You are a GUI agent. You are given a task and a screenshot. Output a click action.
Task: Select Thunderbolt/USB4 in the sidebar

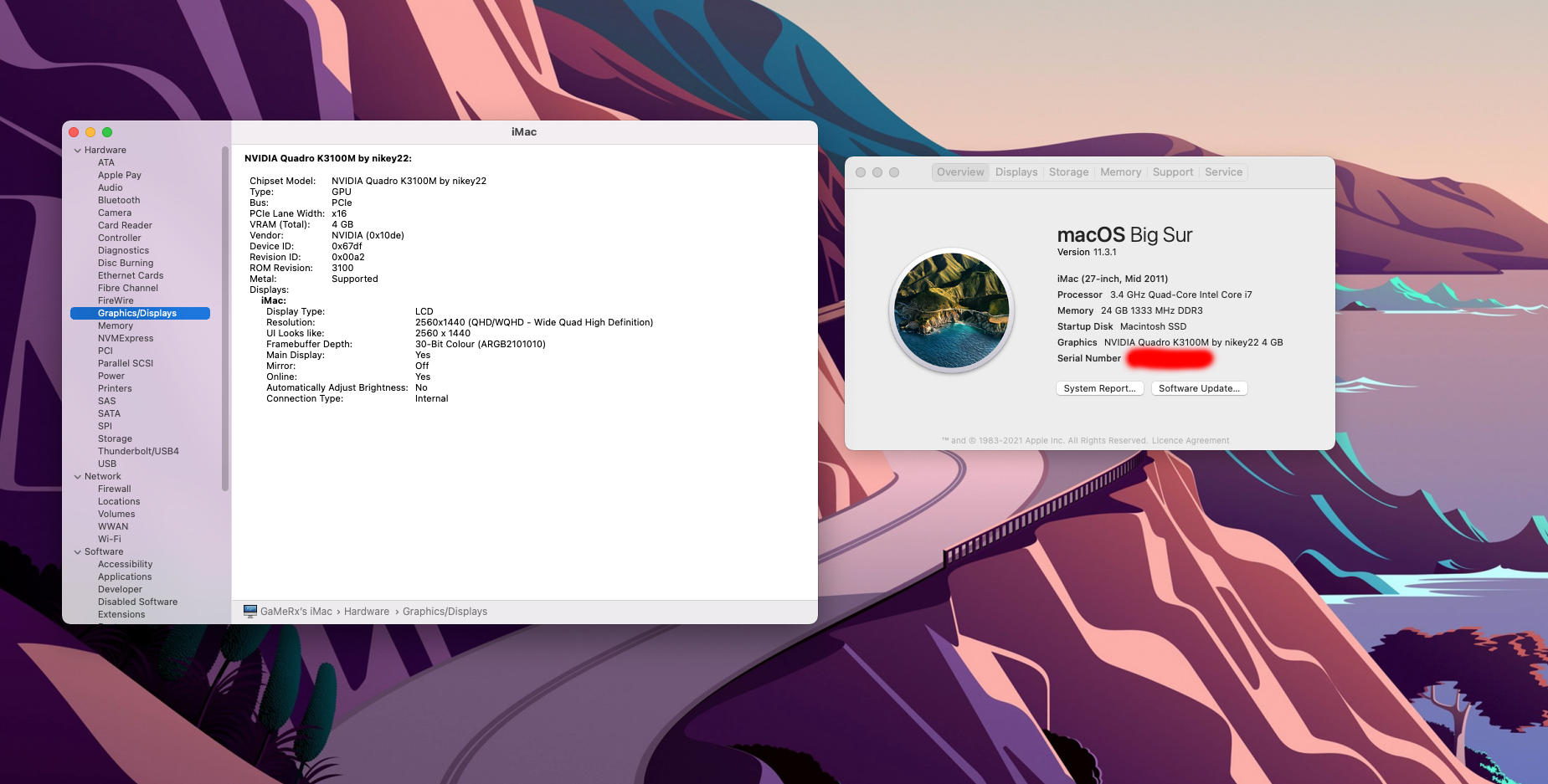tap(138, 452)
